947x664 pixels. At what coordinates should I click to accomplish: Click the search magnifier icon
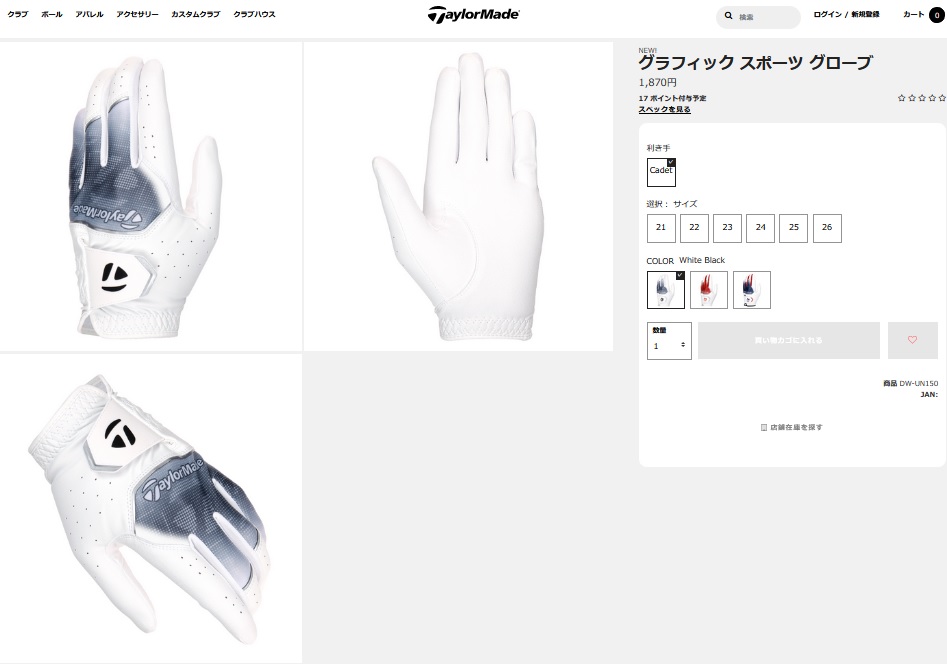tap(728, 16)
